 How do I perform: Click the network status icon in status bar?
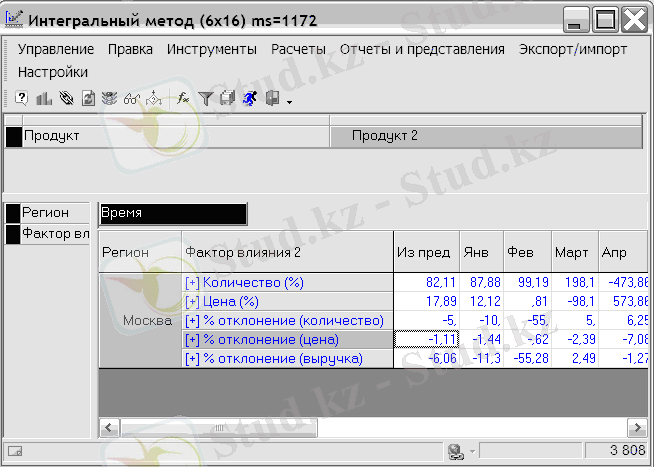click(455, 452)
